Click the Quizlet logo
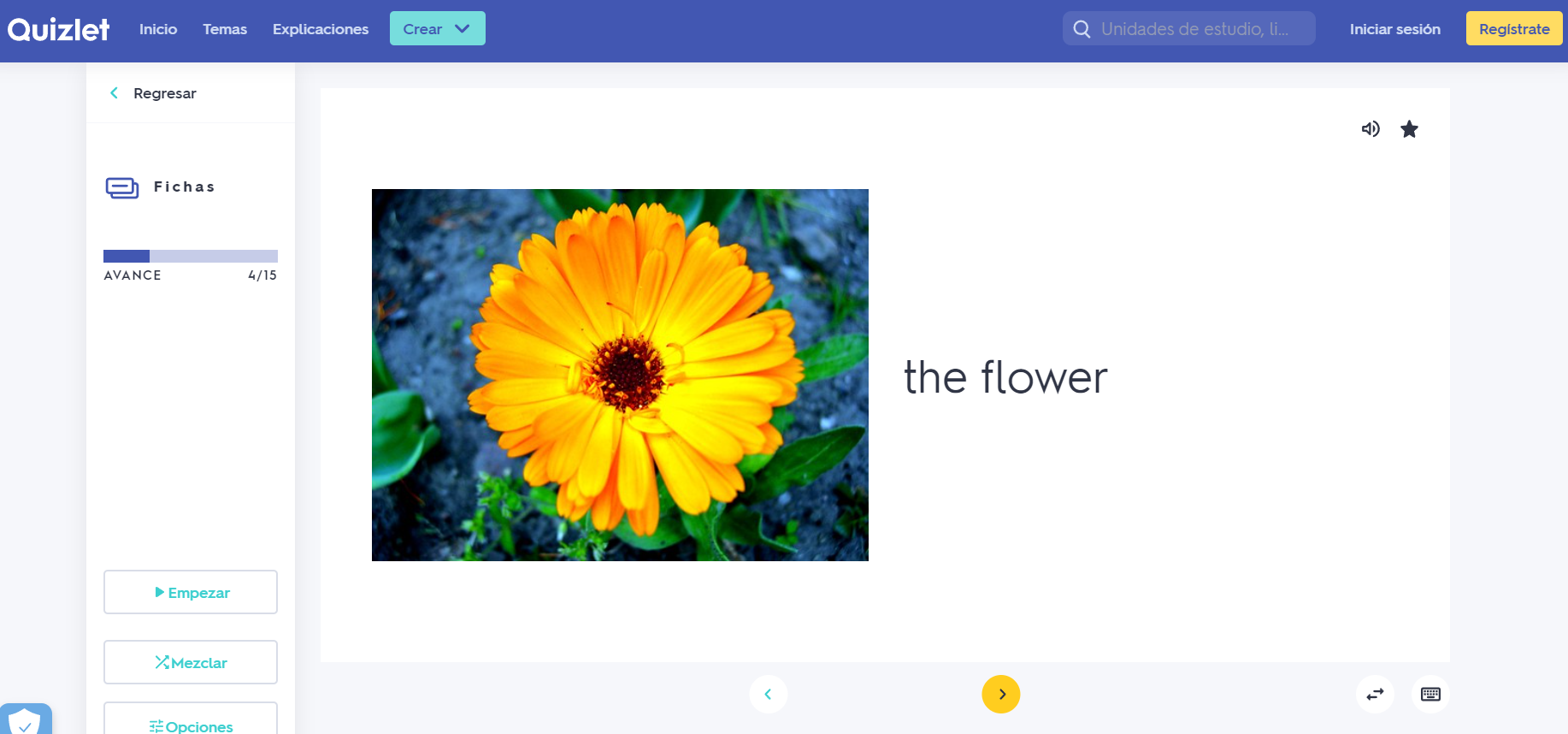Viewport: 1568px width, 734px height. point(58,29)
